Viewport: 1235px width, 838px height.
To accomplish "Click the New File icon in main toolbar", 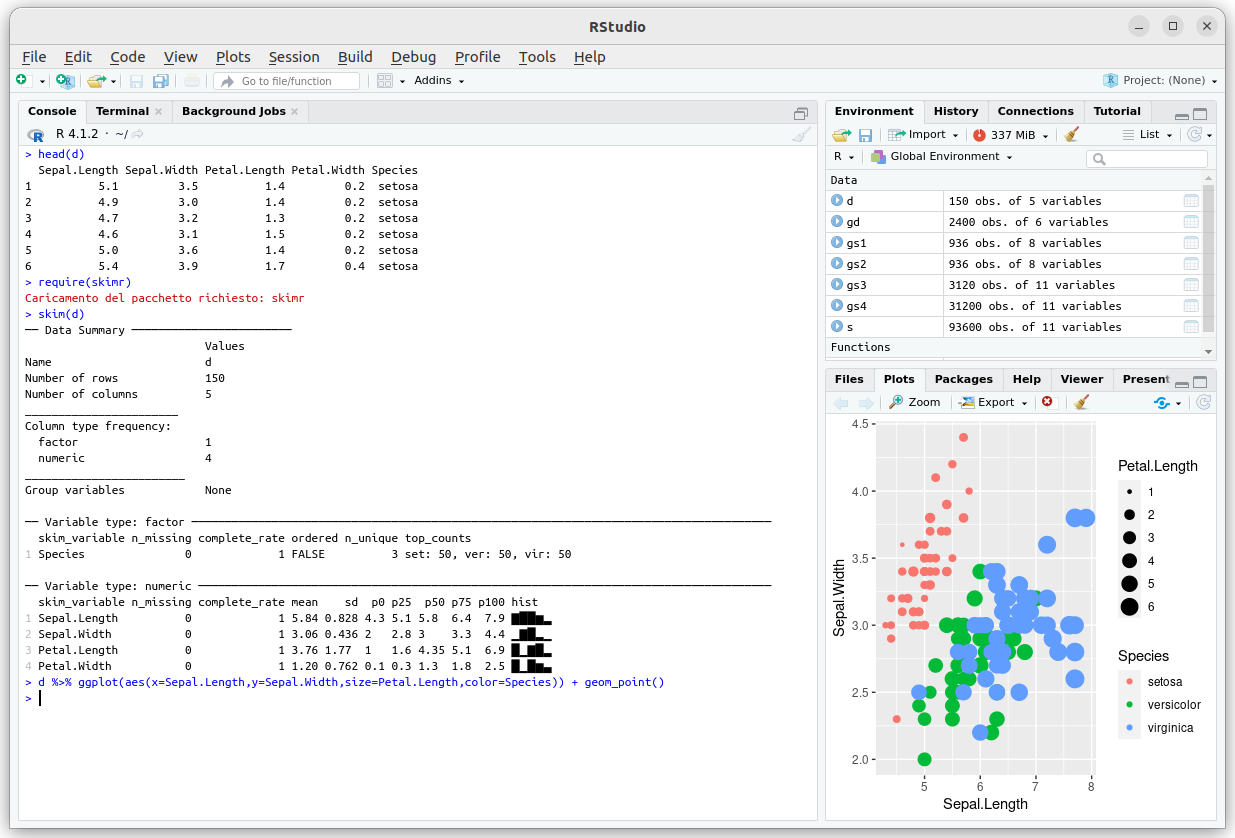I will click(x=22, y=80).
